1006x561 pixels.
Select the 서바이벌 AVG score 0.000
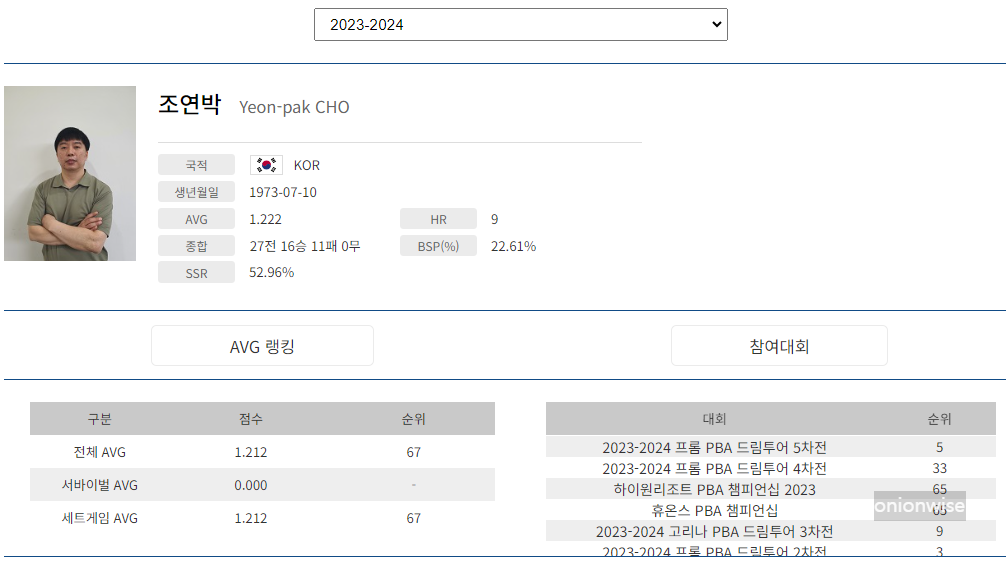pyautogui.click(x=251, y=485)
